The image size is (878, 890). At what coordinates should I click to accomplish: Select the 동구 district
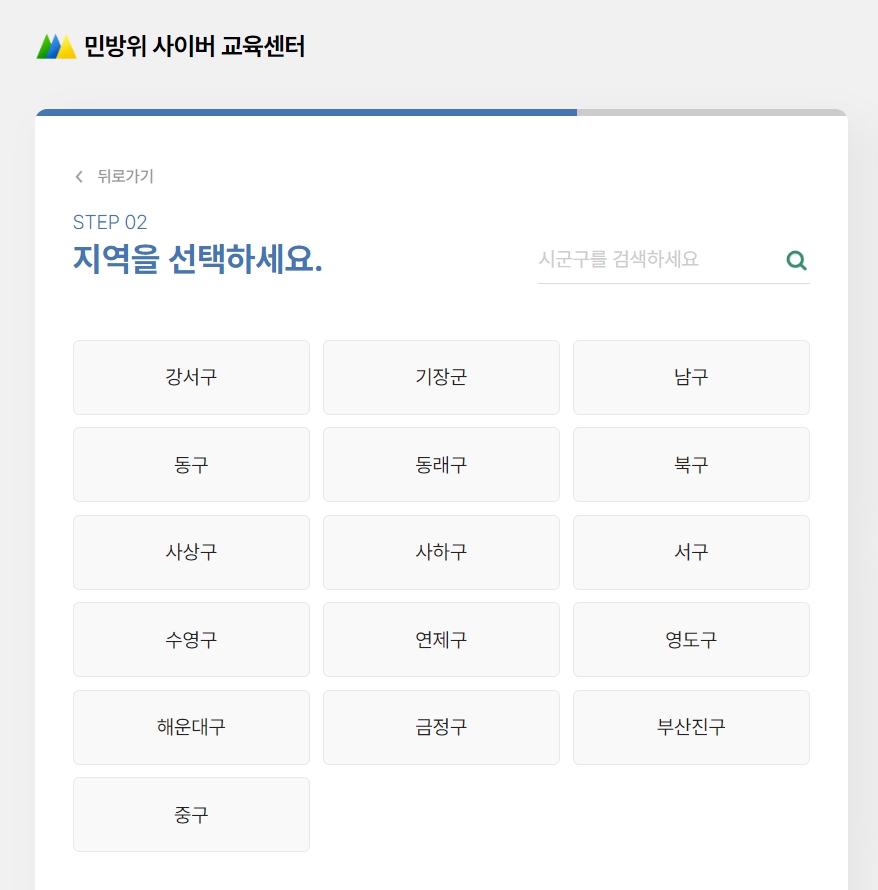click(191, 464)
